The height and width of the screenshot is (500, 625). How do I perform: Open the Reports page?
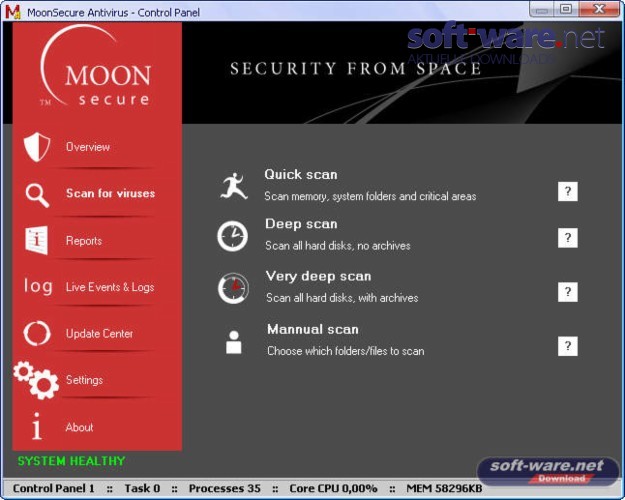[84, 241]
